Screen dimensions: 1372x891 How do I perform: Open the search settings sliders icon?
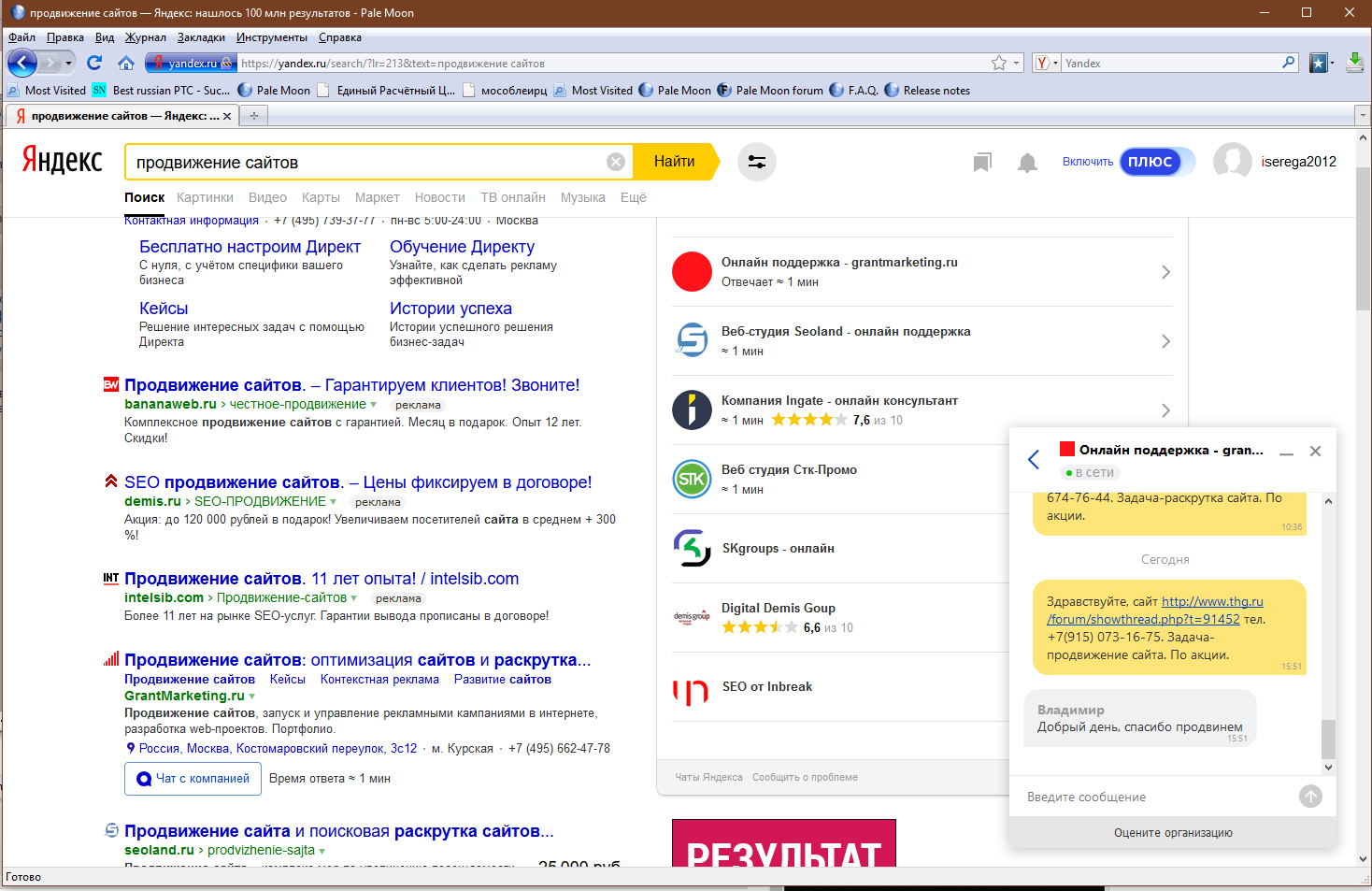(x=757, y=162)
